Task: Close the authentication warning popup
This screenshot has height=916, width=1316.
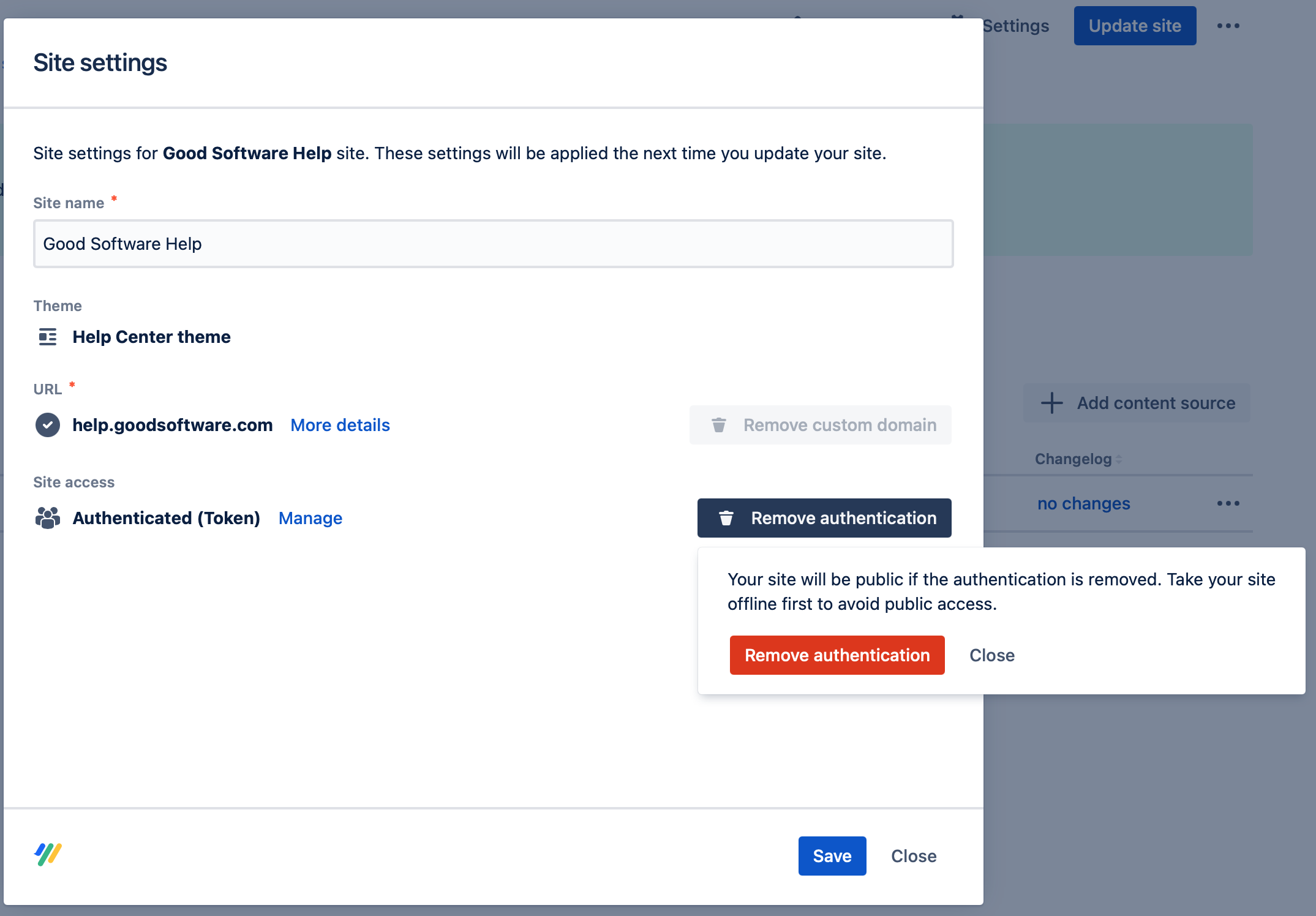Action: 991,655
